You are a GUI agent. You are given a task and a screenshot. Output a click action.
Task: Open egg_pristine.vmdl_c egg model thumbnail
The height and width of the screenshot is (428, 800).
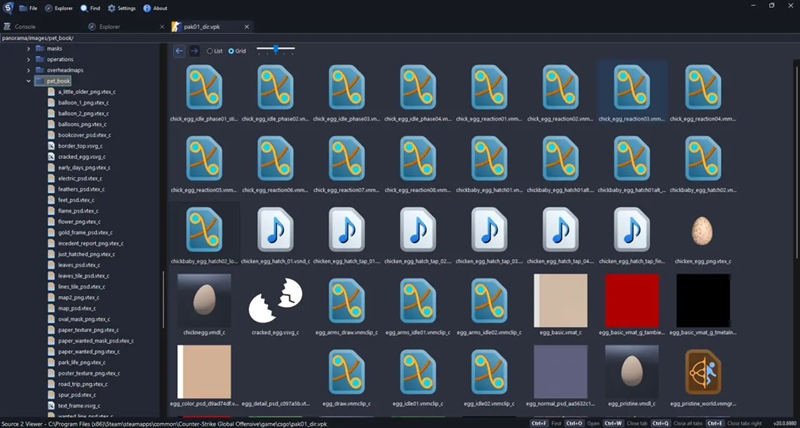click(632, 372)
